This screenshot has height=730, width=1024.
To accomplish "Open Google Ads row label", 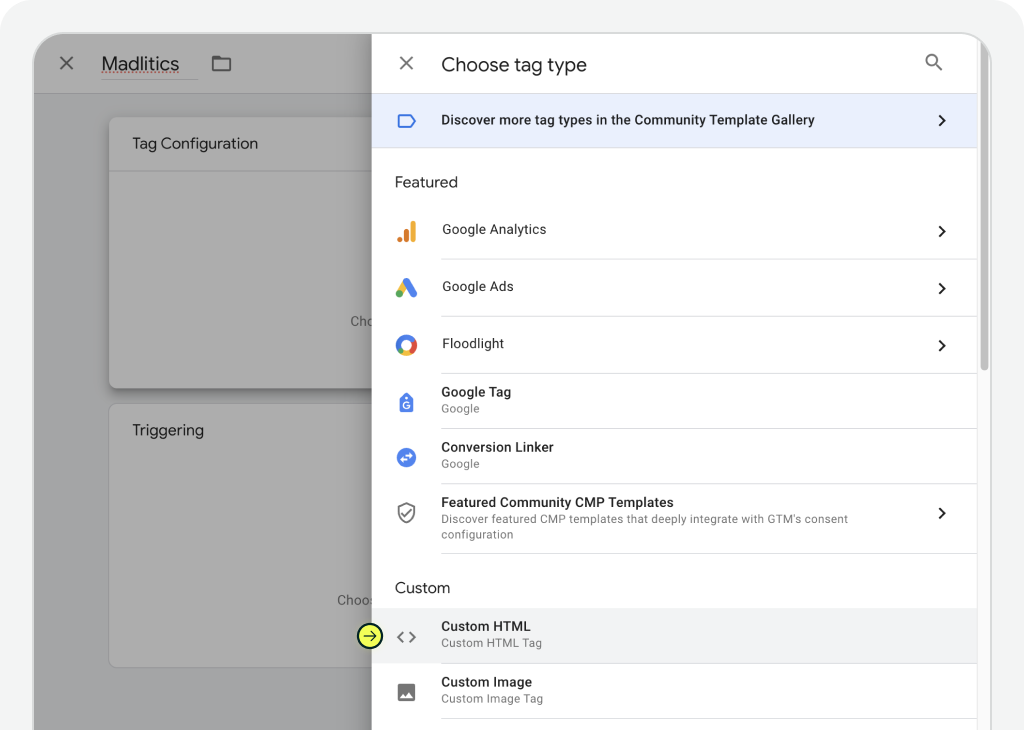I will [477, 287].
